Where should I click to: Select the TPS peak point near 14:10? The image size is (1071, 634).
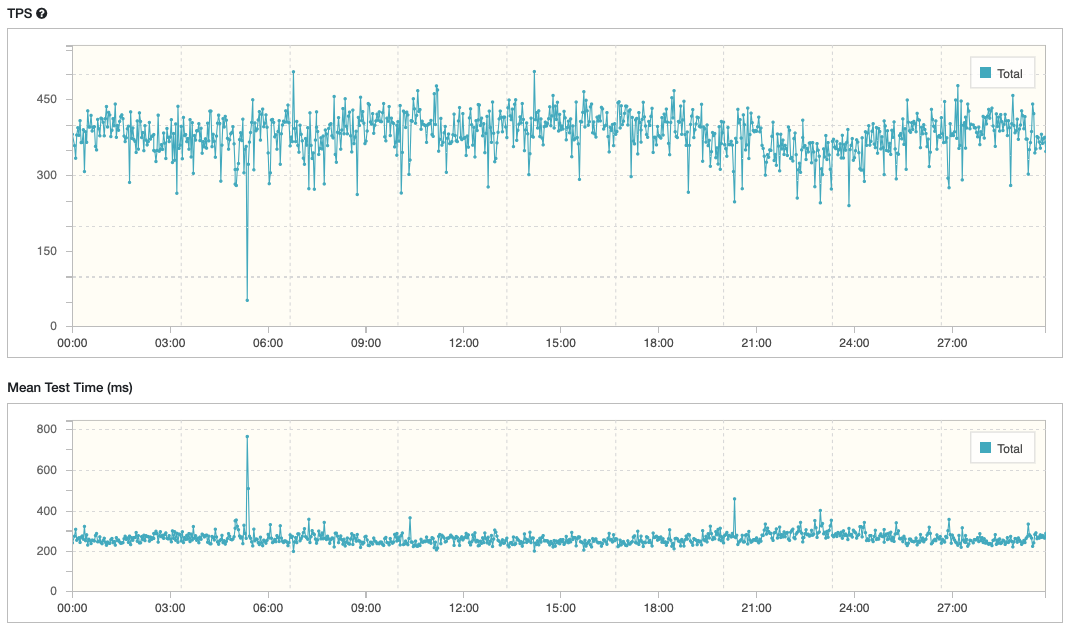click(534, 71)
